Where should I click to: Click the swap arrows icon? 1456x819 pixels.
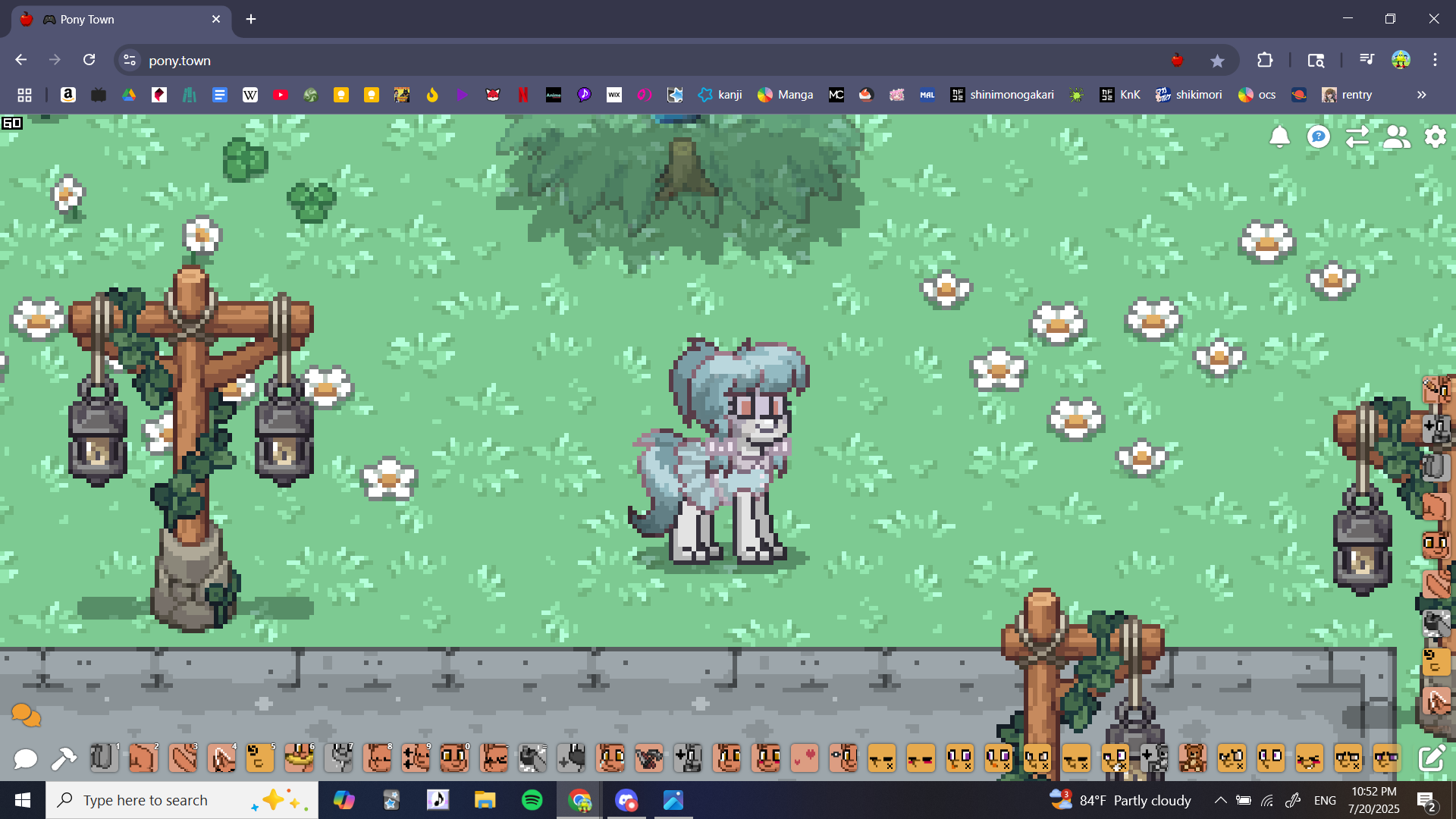[x=1357, y=136]
